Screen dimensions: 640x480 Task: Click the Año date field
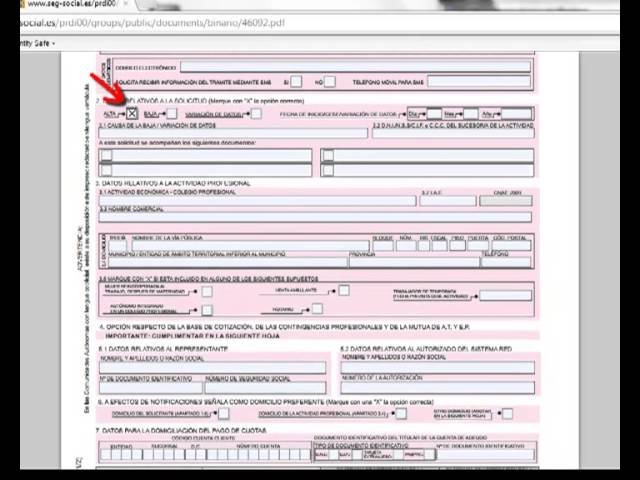[x=509, y=114]
